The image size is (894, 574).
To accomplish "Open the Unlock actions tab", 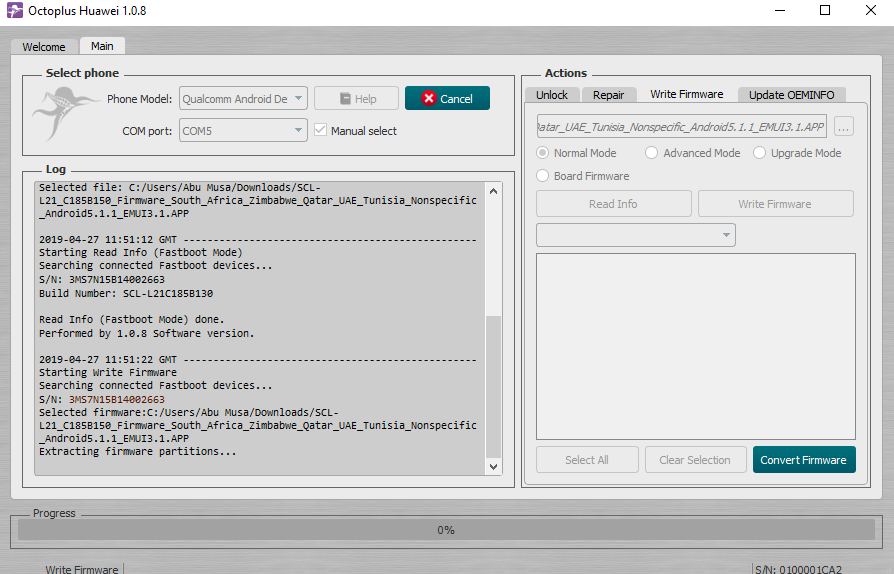I will 552,95.
